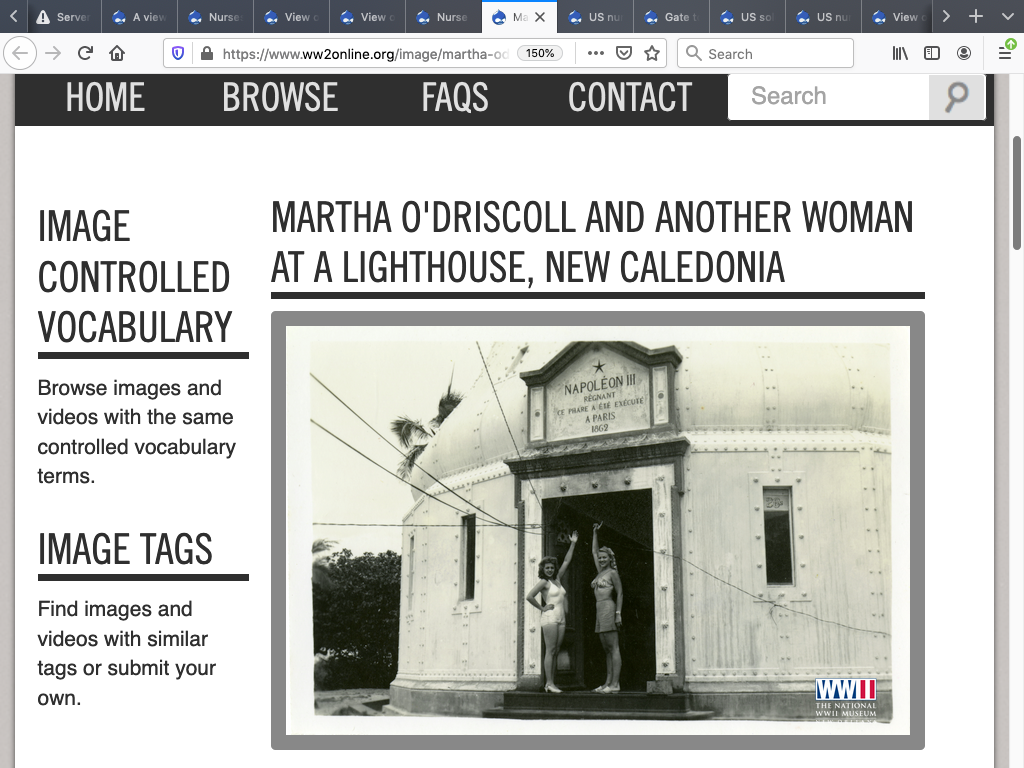The image size is (1024, 768).
Task: Click the site search magnifier button
Action: (x=956, y=97)
